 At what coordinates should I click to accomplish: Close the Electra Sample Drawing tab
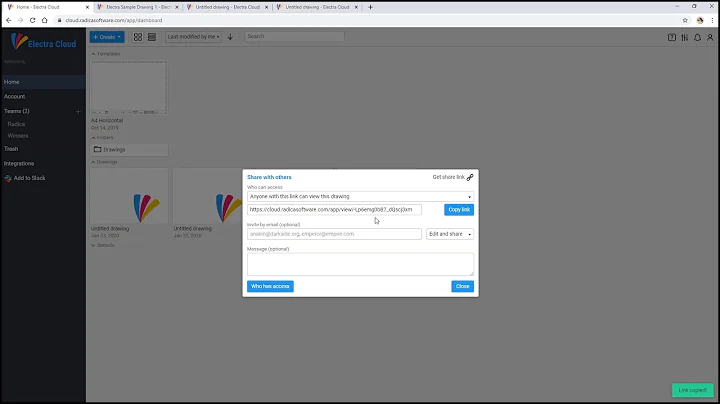click(x=177, y=7)
